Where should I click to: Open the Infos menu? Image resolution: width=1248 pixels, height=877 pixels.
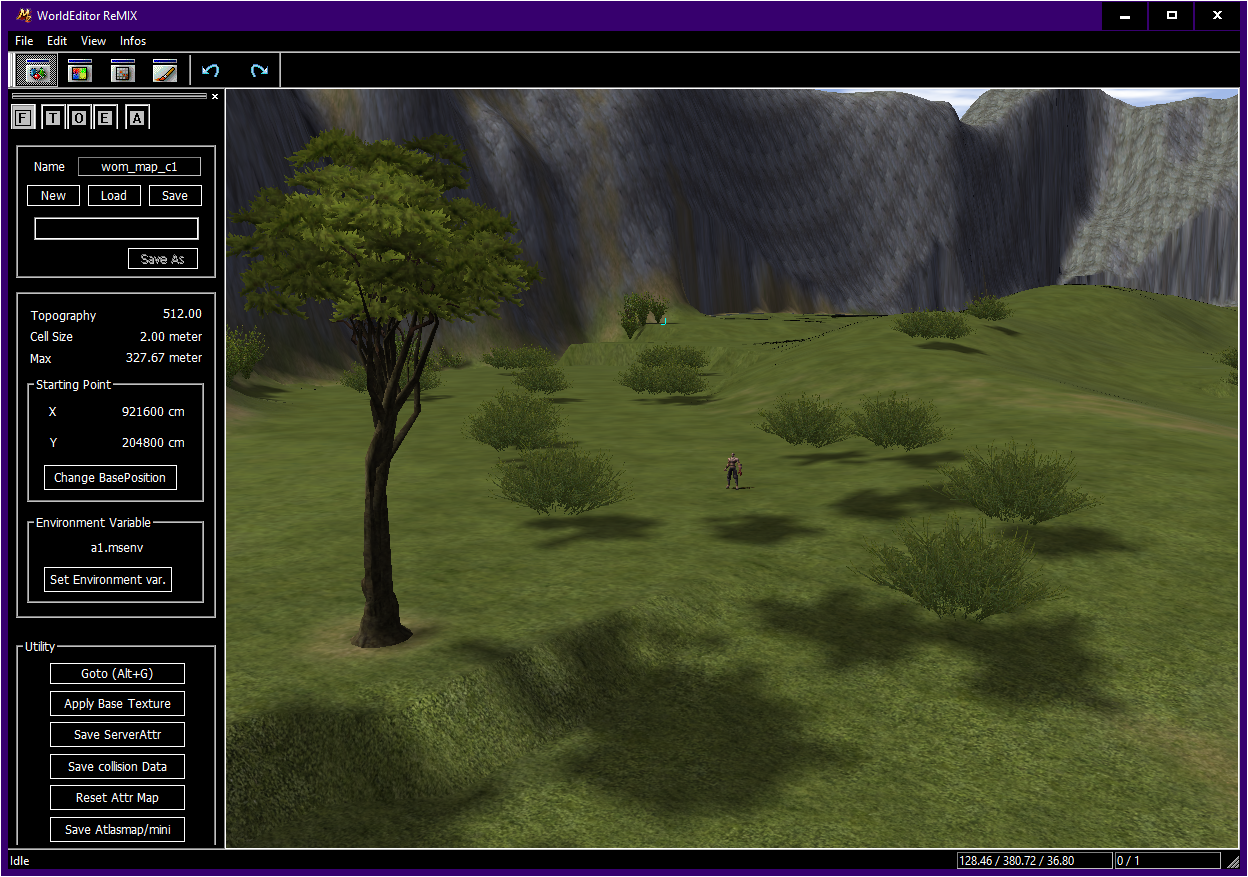pos(133,41)
